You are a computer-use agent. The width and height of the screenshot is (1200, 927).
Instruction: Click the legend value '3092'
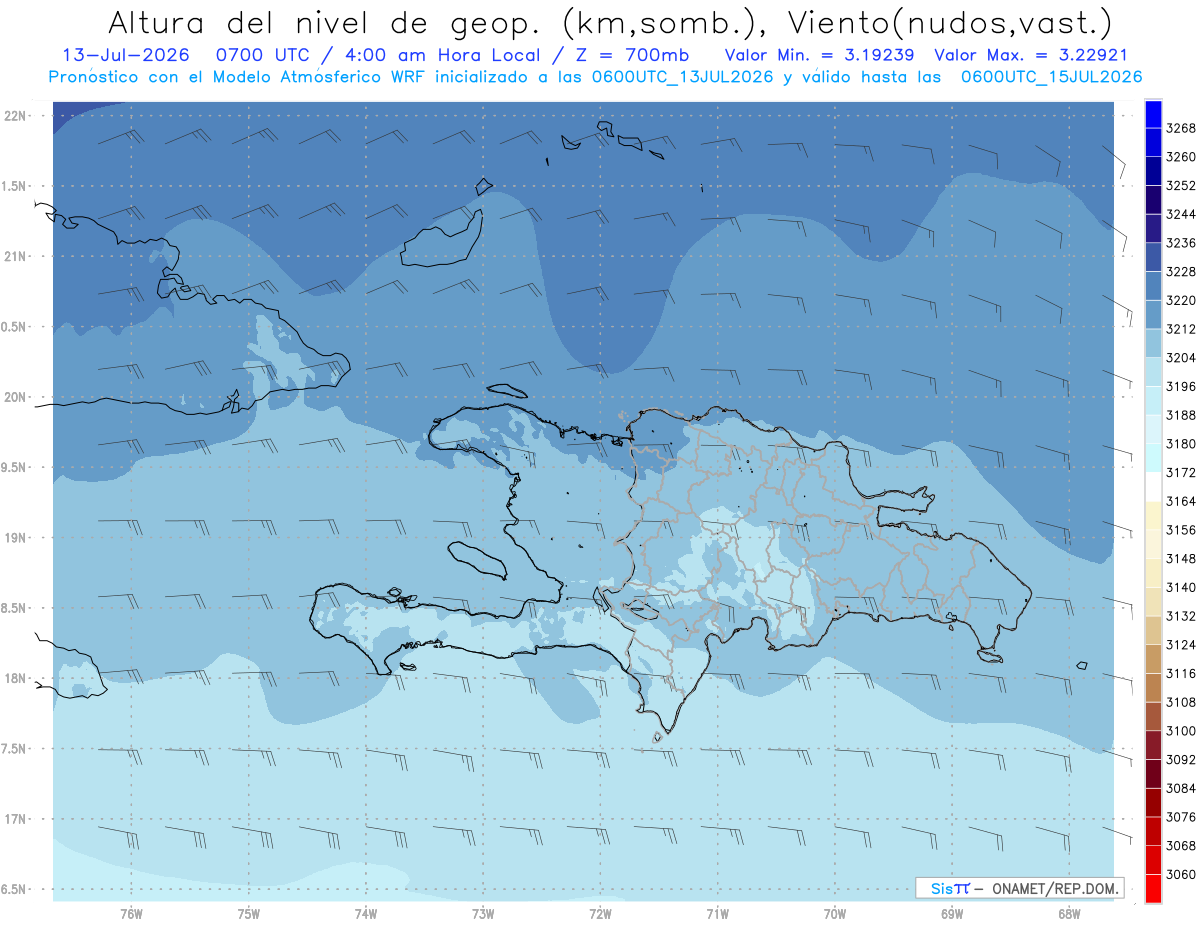(1180, 759)
